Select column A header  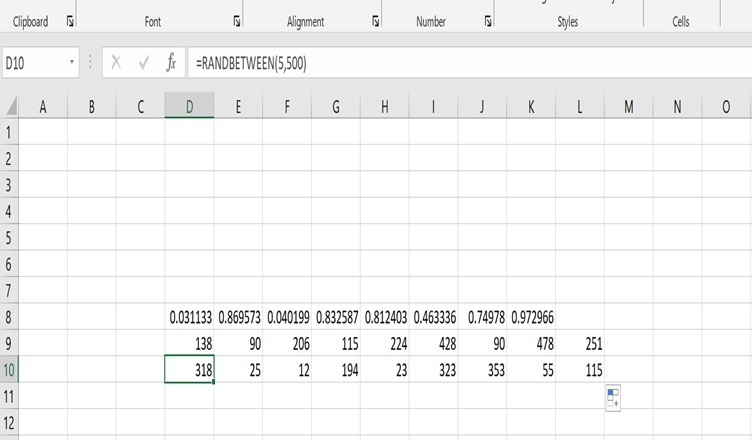tap(43, 107)
